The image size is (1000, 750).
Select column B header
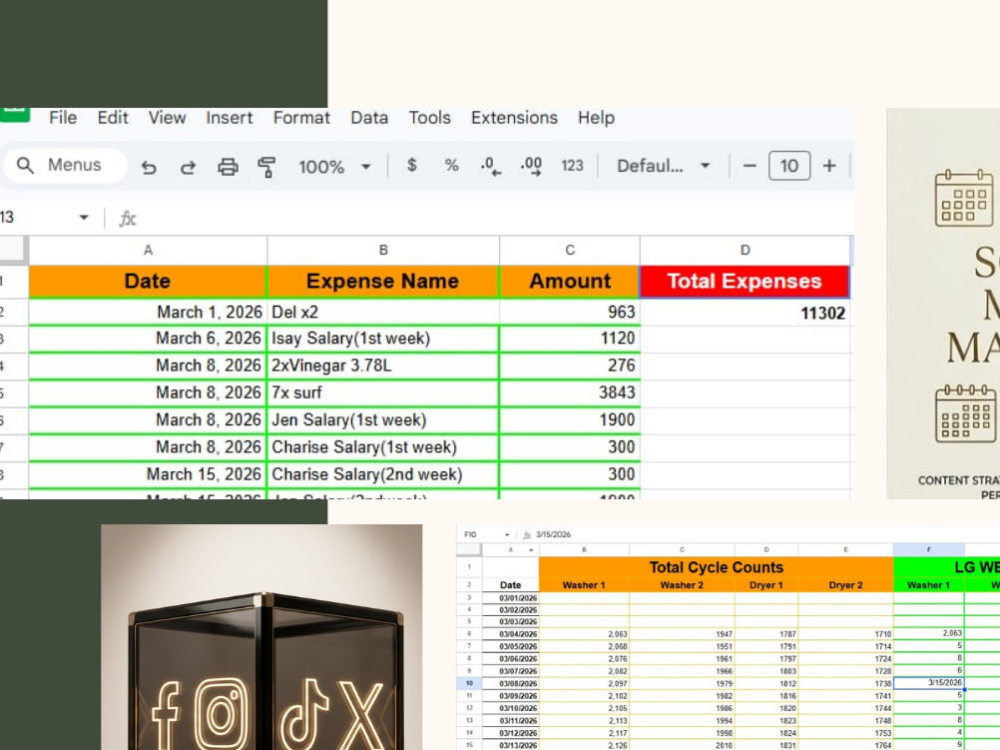click(383, 250)
